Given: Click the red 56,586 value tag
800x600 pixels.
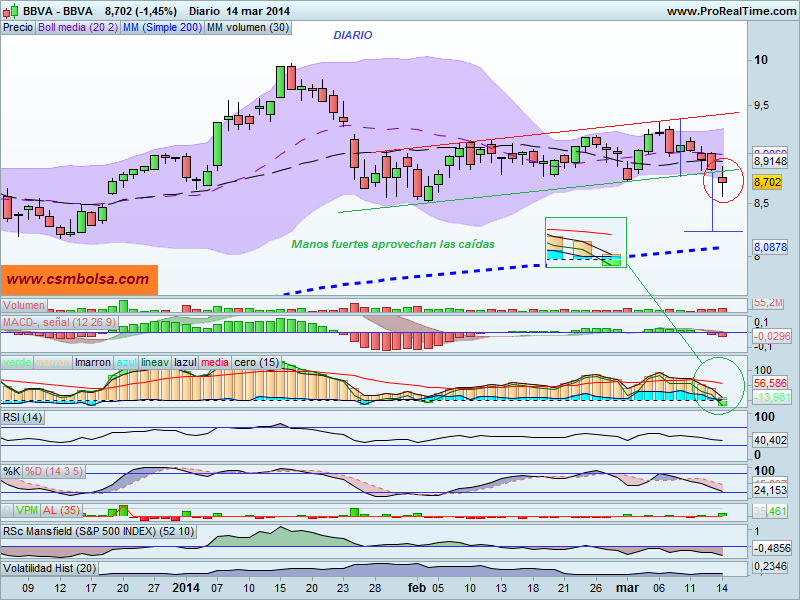Looking at the screenshot, I should coord(771,383).
